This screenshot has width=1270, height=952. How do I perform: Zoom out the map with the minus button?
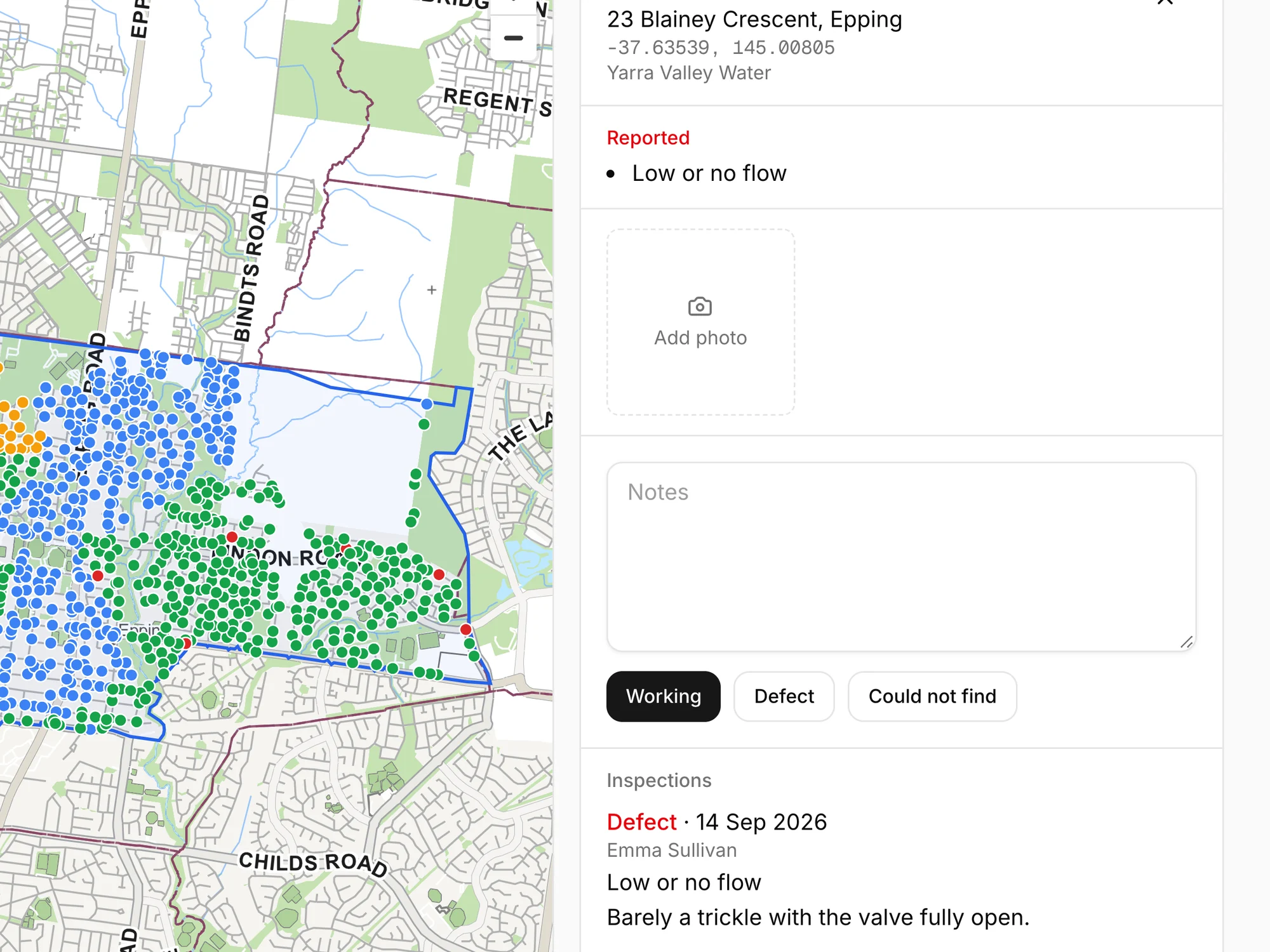click(x=513, y=38)
